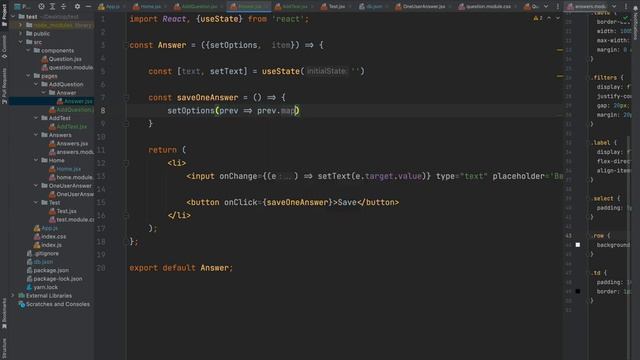
Task: Toggle the code fold marker beside line 7
Action: tap(126, 98)
